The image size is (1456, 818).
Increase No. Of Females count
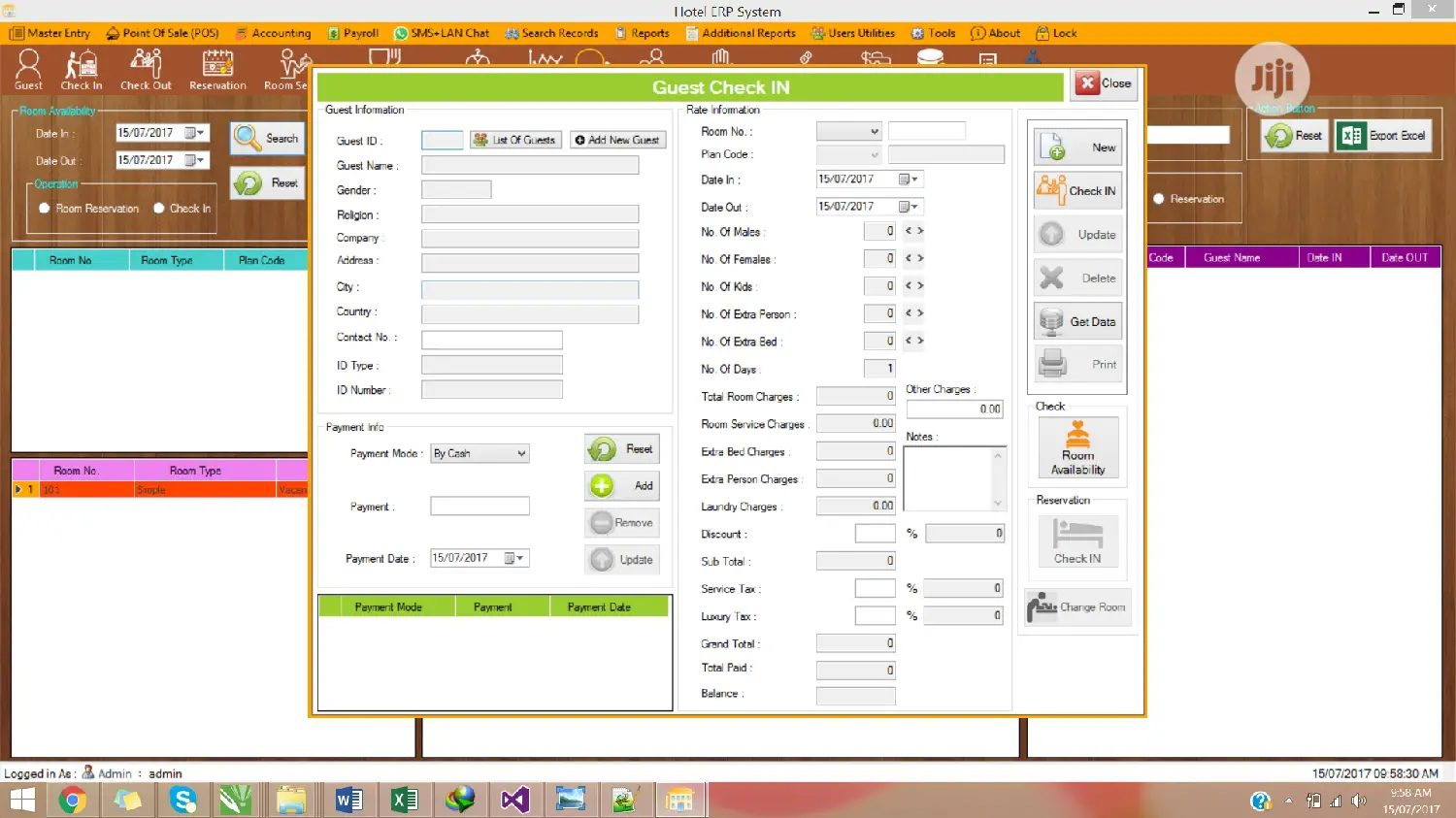[x=920, y=258]
